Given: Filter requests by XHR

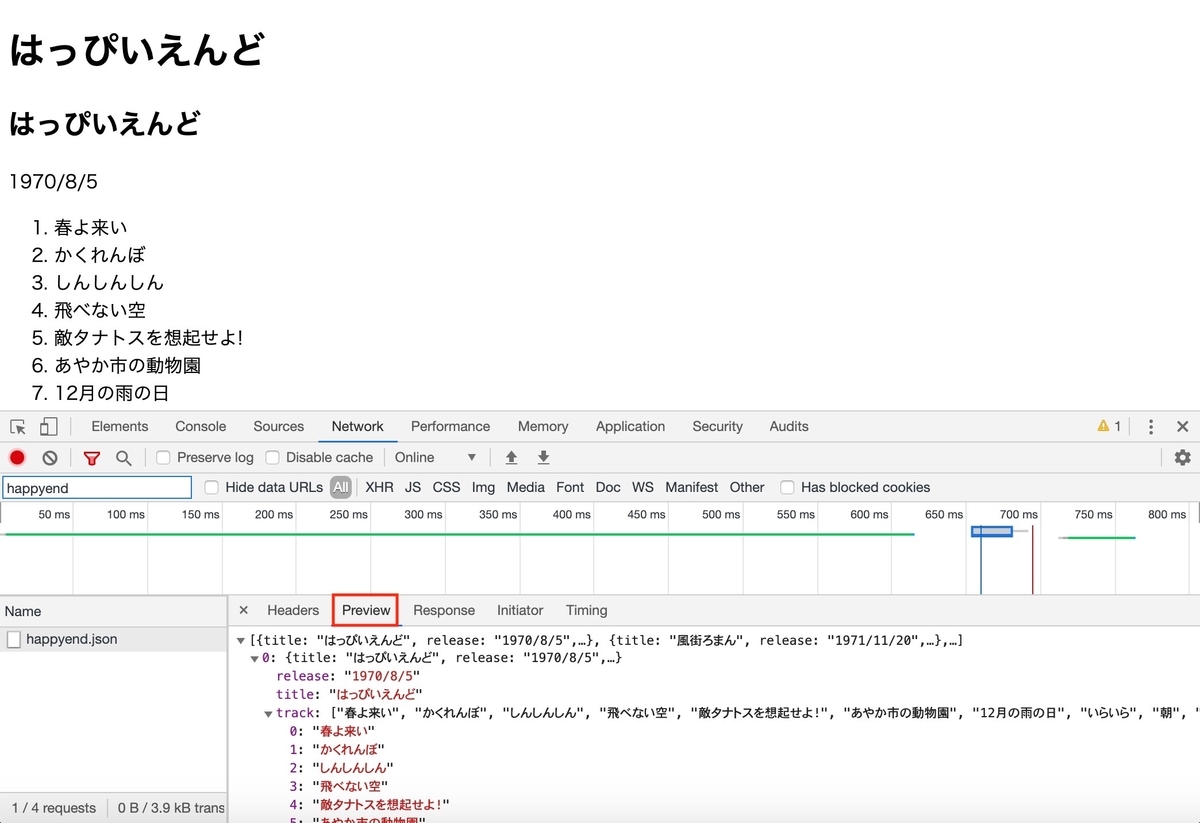Looking at the screenshot, I should pyautogui.click(x=379, y=487).
